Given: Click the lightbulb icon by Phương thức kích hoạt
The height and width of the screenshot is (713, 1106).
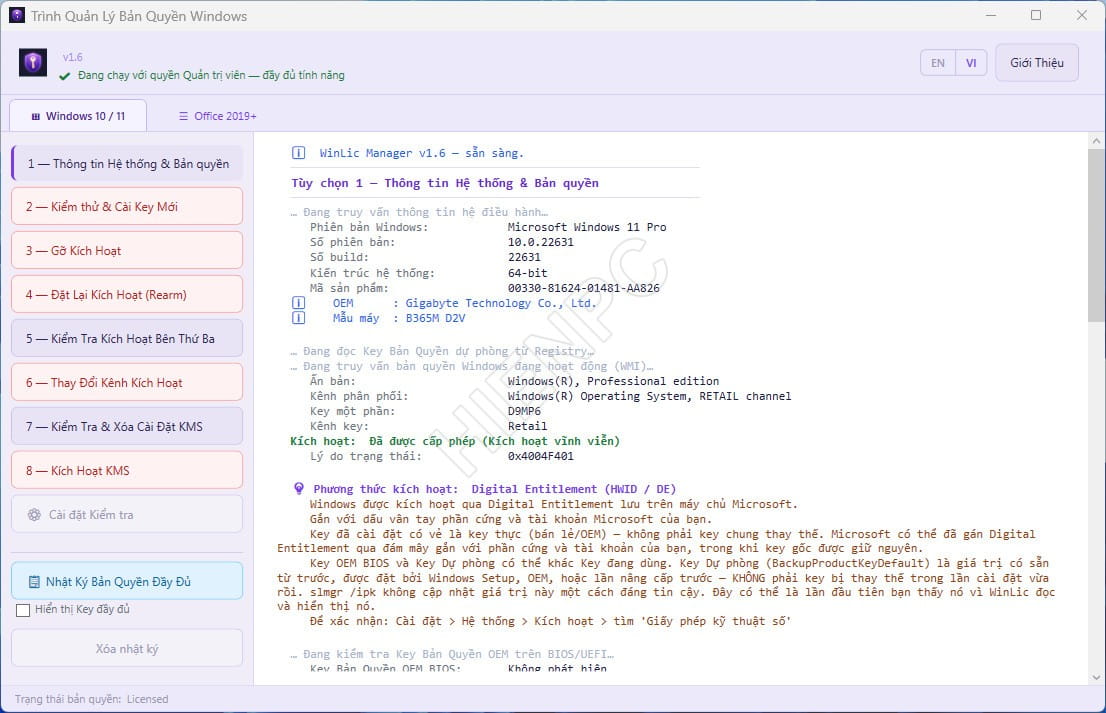Looking at the screenshot, I should coord(299,489).
